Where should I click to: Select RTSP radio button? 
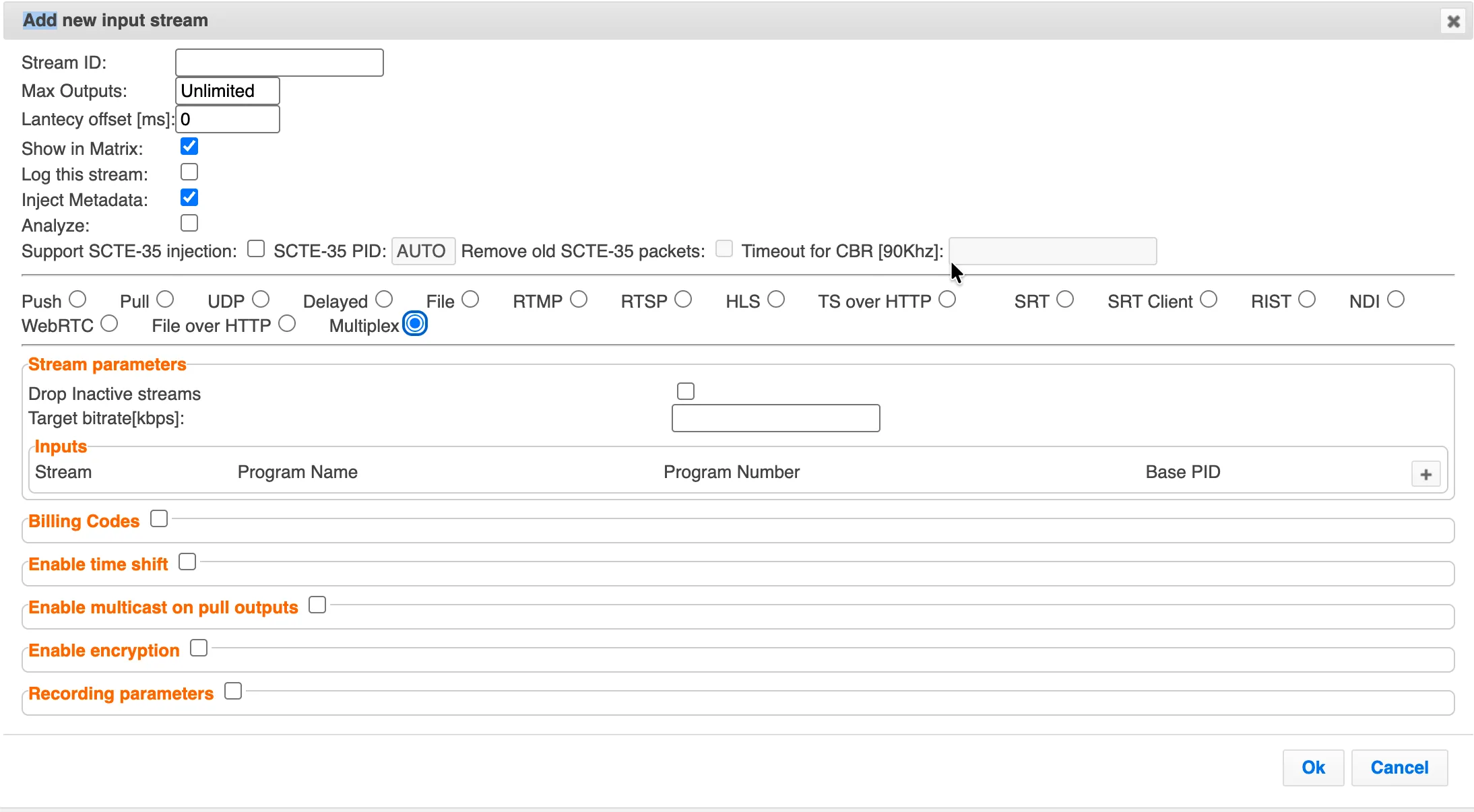tap(683, 299)
